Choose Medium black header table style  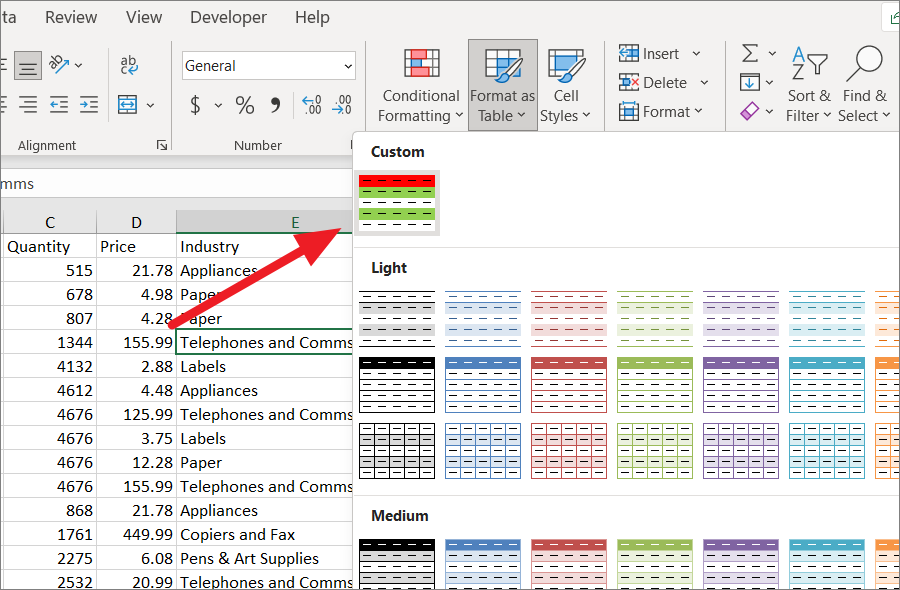(397, 564)
